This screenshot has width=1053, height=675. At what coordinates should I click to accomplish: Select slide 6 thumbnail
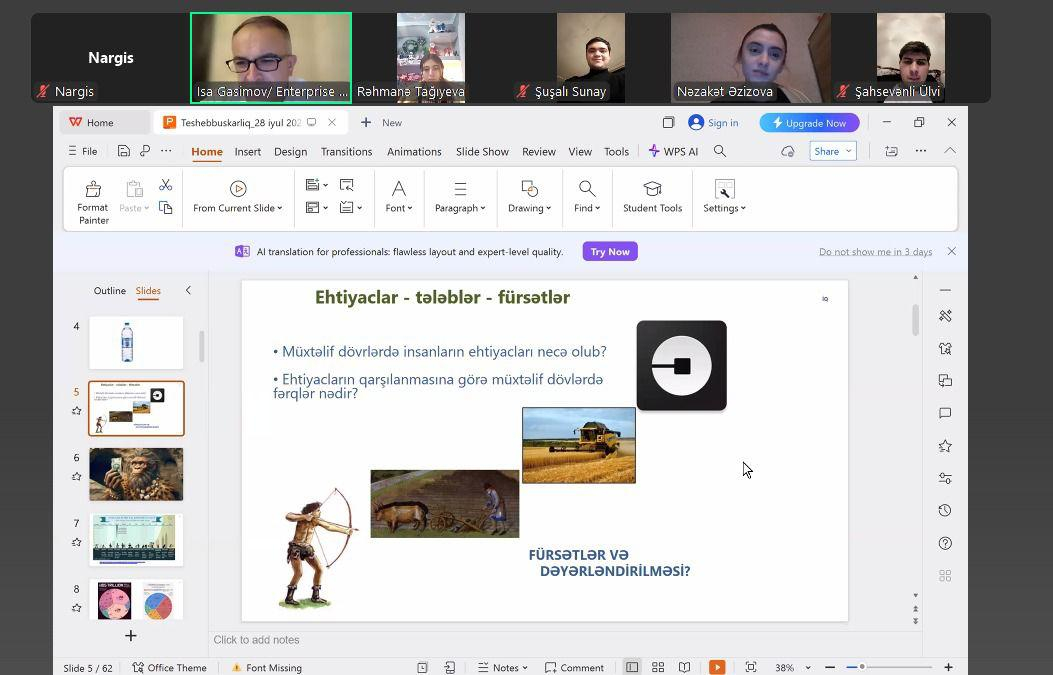coord(136,474)
